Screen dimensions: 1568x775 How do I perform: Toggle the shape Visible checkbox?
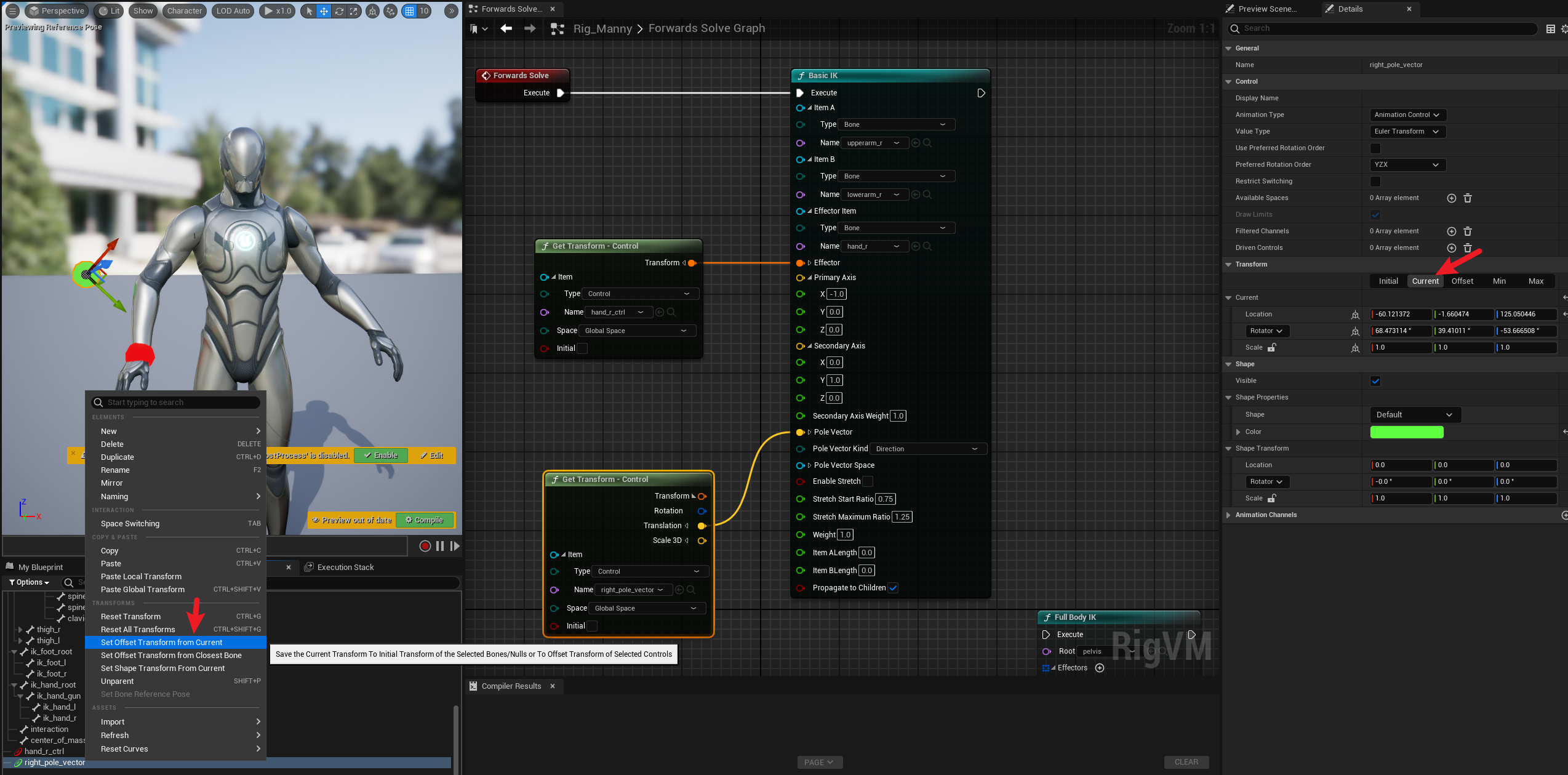[x=1375, y=381]
